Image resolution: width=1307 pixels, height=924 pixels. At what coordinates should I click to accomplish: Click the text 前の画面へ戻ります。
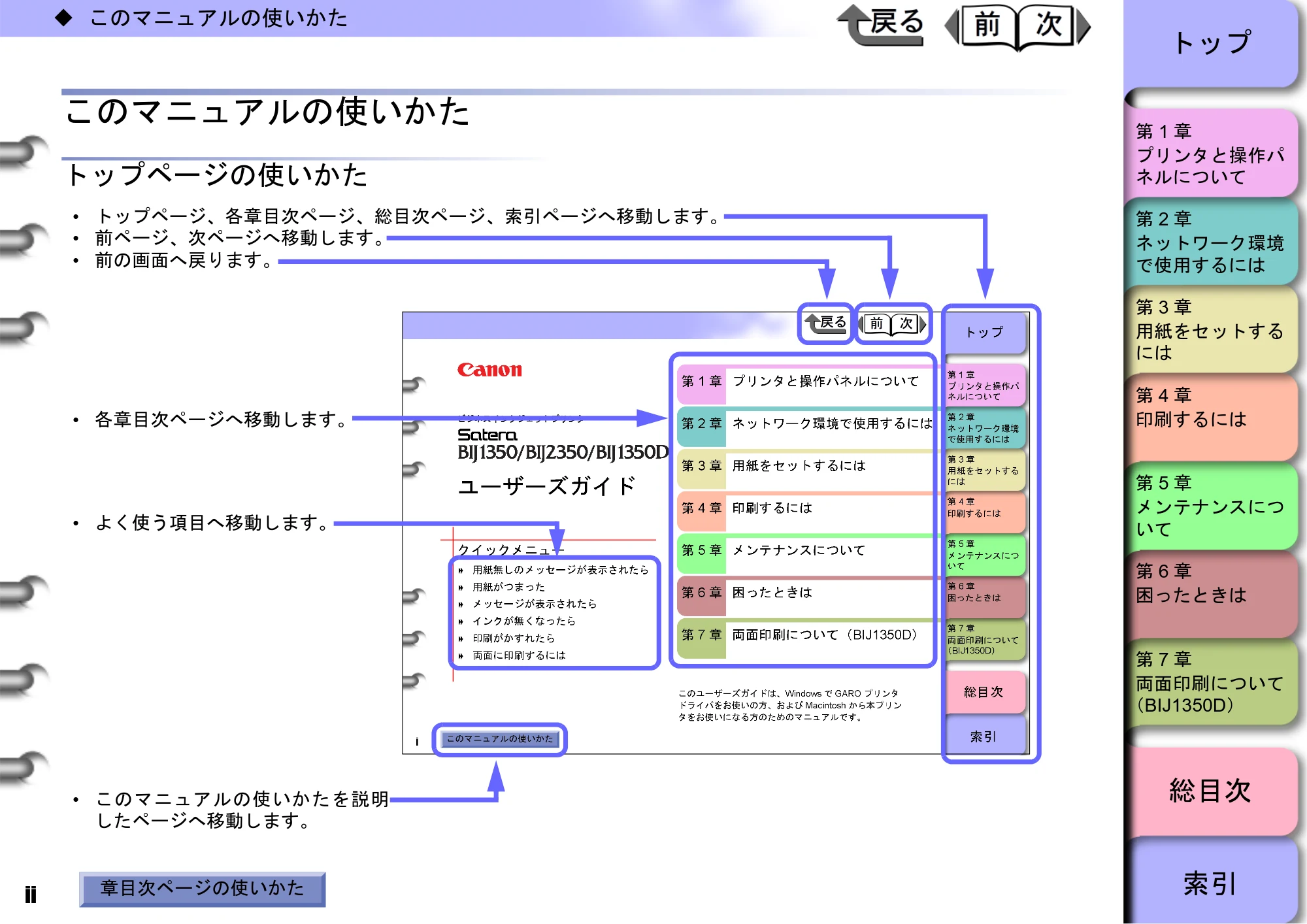[184, 260]
